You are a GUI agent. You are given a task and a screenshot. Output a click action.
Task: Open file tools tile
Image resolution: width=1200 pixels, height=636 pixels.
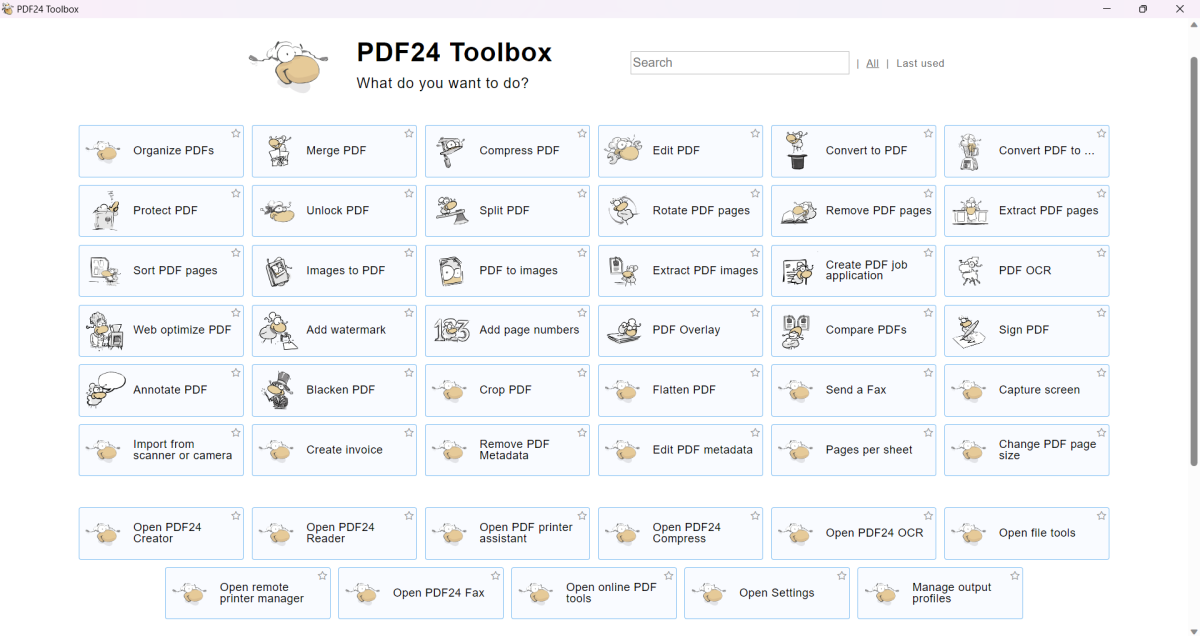click(x=1026, y=533)
